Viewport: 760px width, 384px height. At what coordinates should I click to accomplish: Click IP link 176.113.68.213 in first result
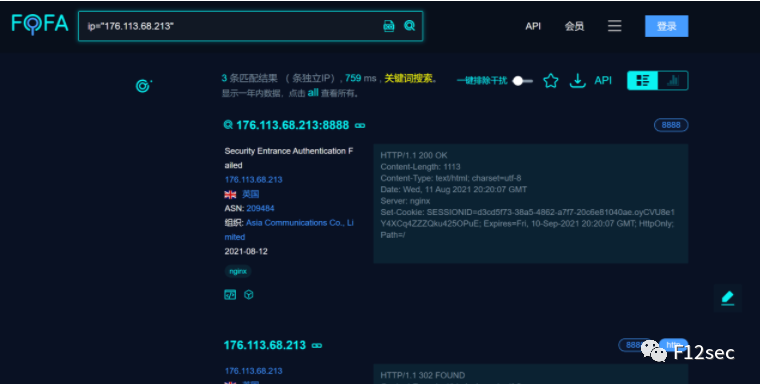coord(253,179)
